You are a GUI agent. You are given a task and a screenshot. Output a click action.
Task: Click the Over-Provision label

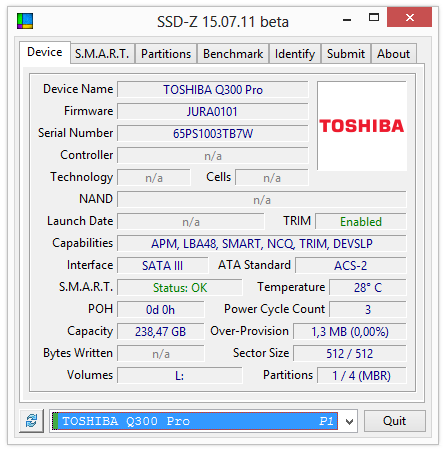(249, 331)
